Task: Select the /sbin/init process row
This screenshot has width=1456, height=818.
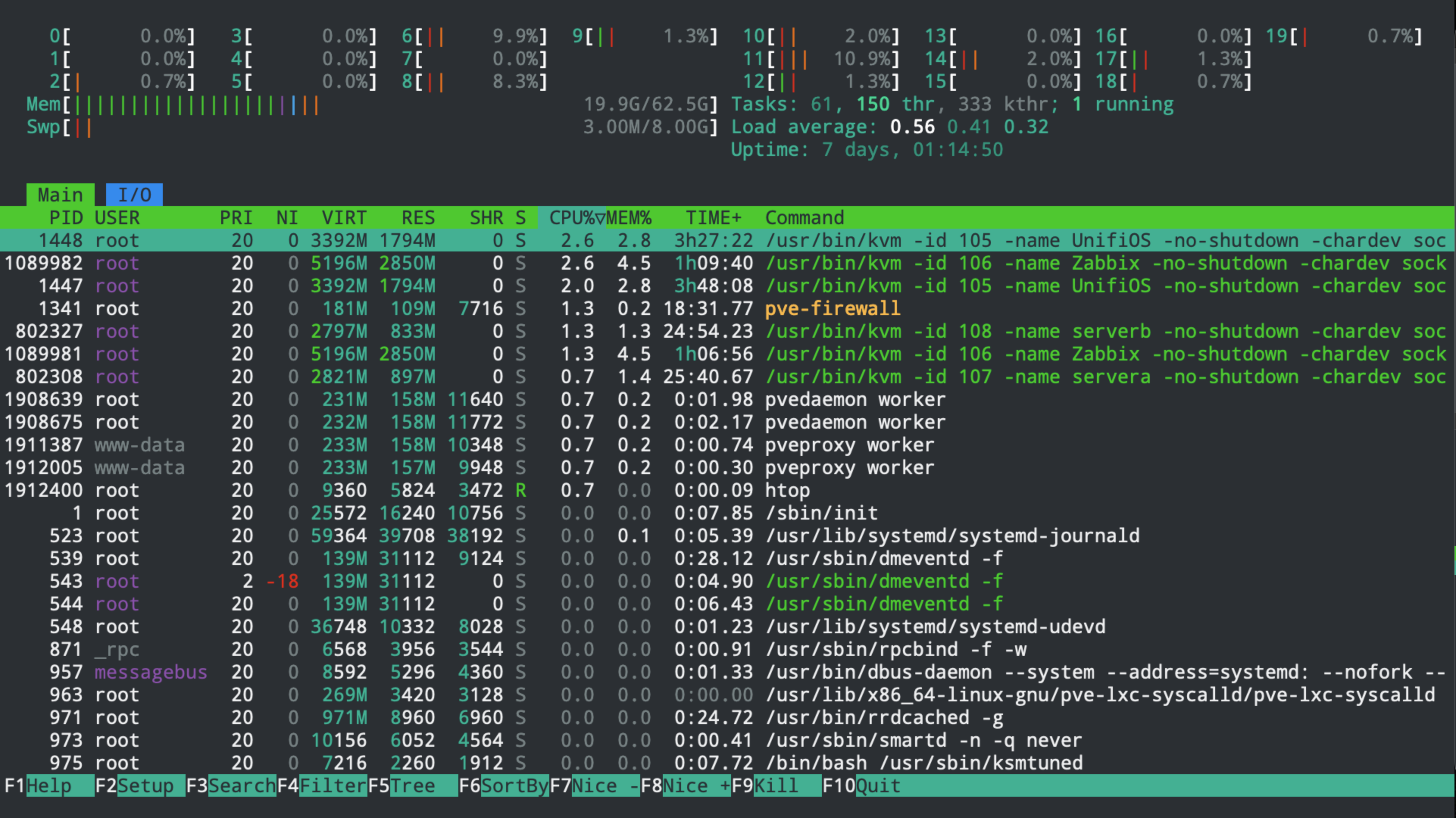Action: pyautogui.click(x=727, y=513)
